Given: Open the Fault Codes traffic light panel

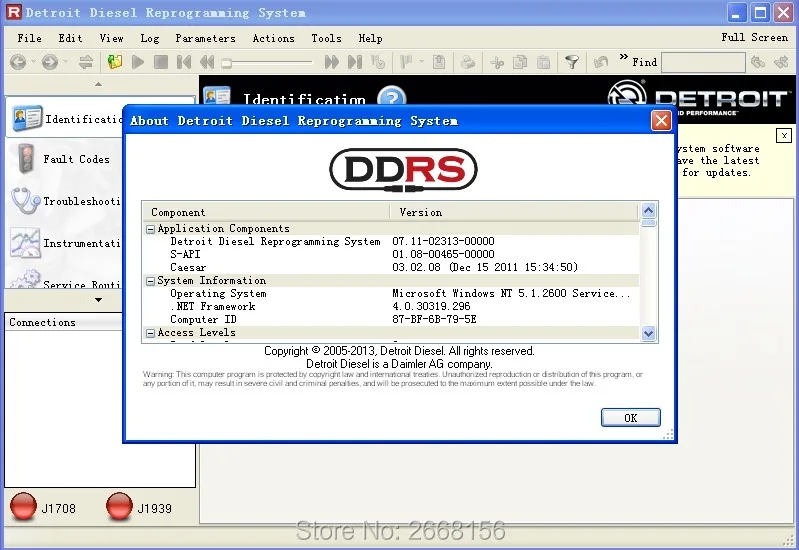Looking at the screenshot, I should [x=25, y=159].
